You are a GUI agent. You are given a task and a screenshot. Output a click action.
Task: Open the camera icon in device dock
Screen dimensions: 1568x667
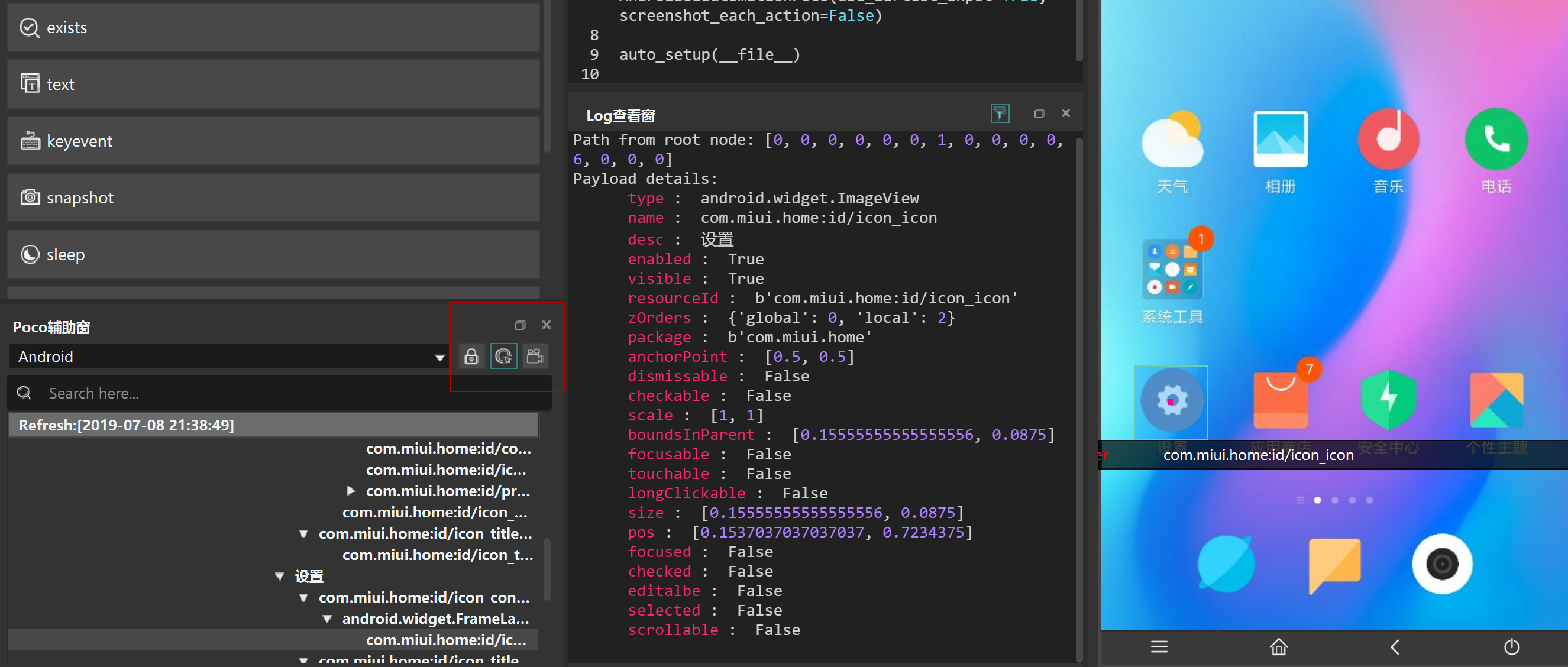pyautogui.click(x=1442, y=564)
